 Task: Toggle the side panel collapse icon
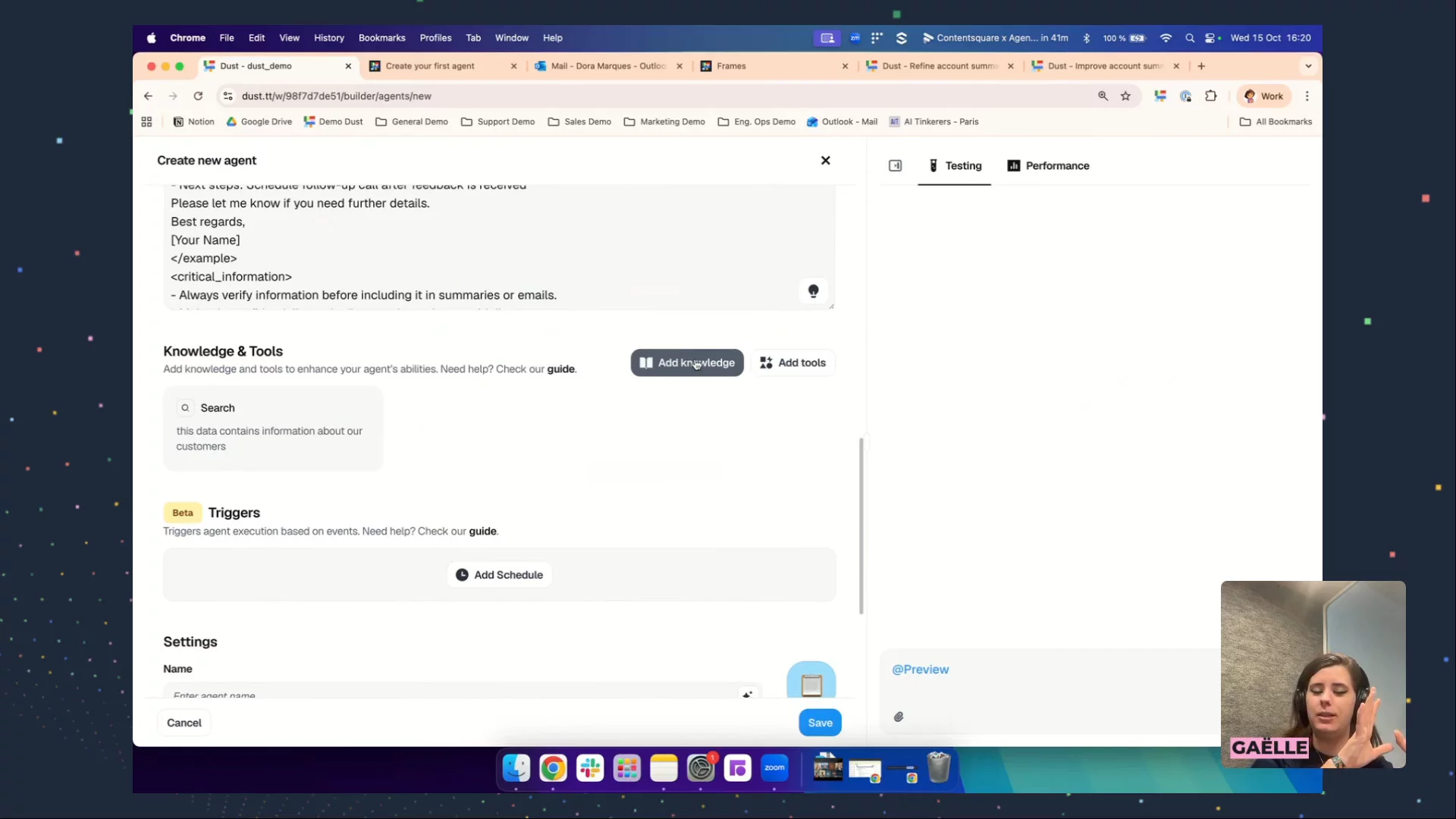click(x=895, y=166)
